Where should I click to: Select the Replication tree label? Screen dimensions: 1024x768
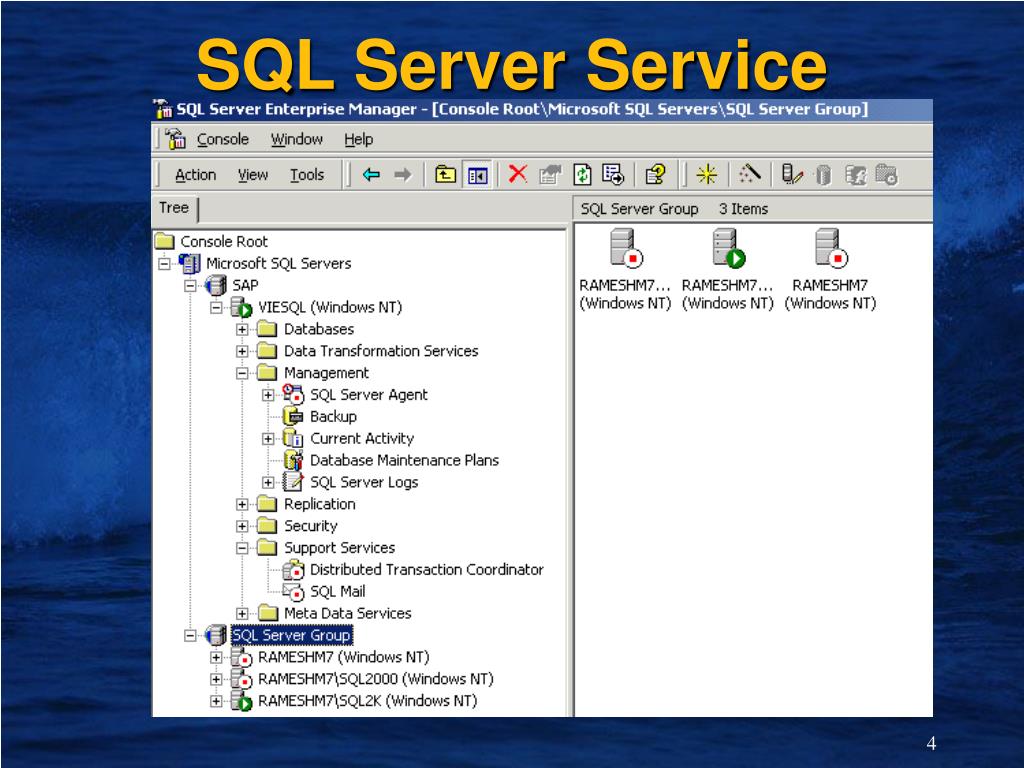(x=319, y=504)
